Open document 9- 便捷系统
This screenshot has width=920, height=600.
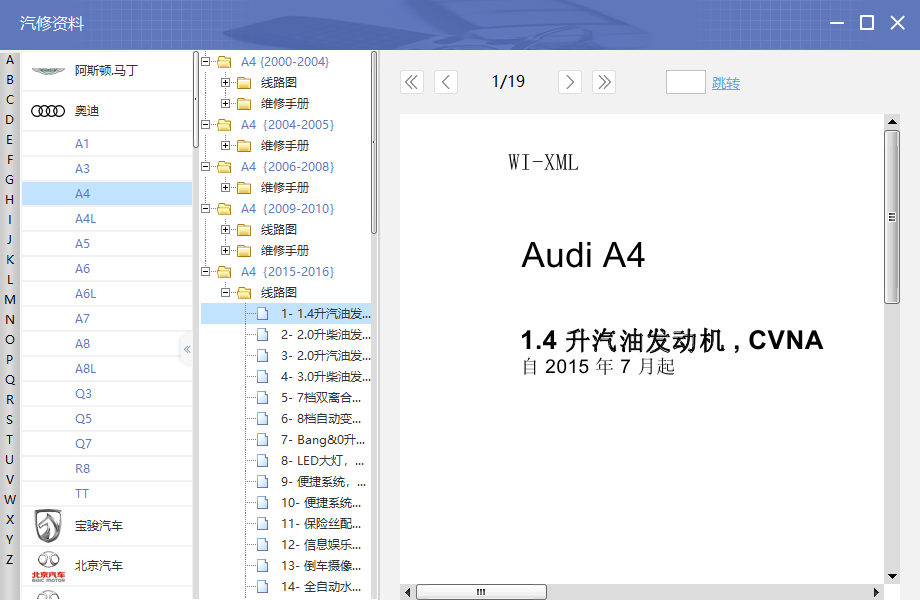click(x=323, y=482)
